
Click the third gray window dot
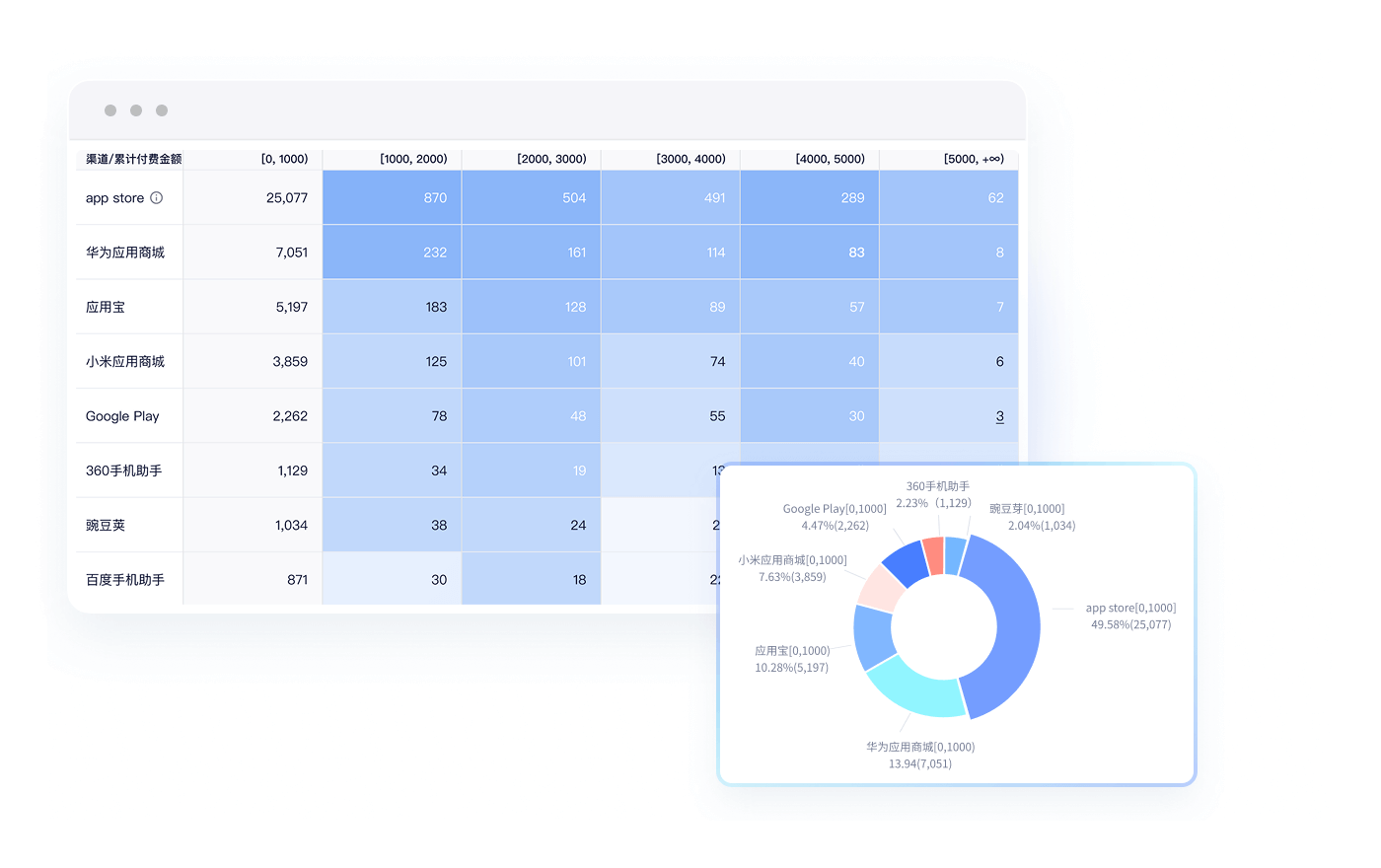coord(162,110)
